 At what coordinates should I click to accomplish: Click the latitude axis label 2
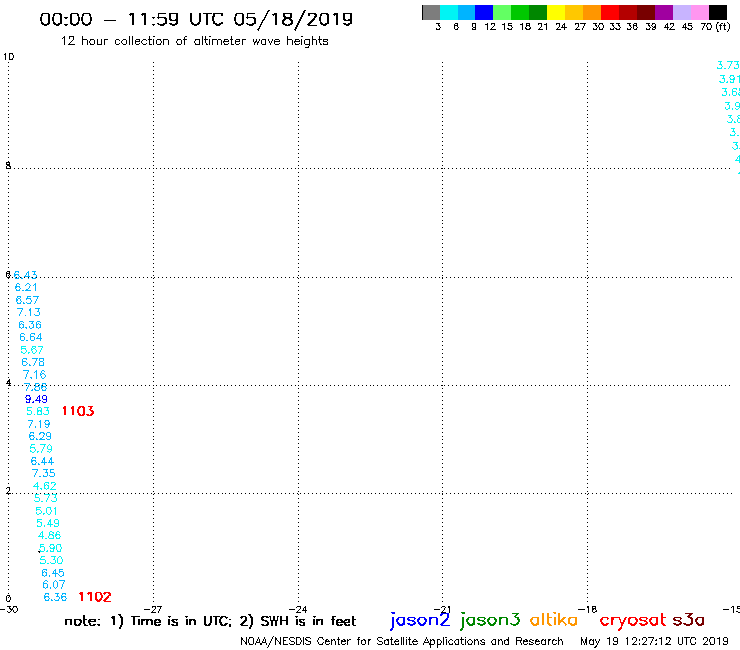8,491
